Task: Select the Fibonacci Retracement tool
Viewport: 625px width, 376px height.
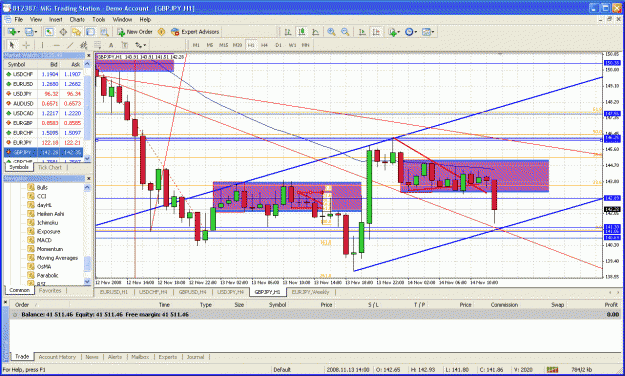Action: tap(97, 45)
